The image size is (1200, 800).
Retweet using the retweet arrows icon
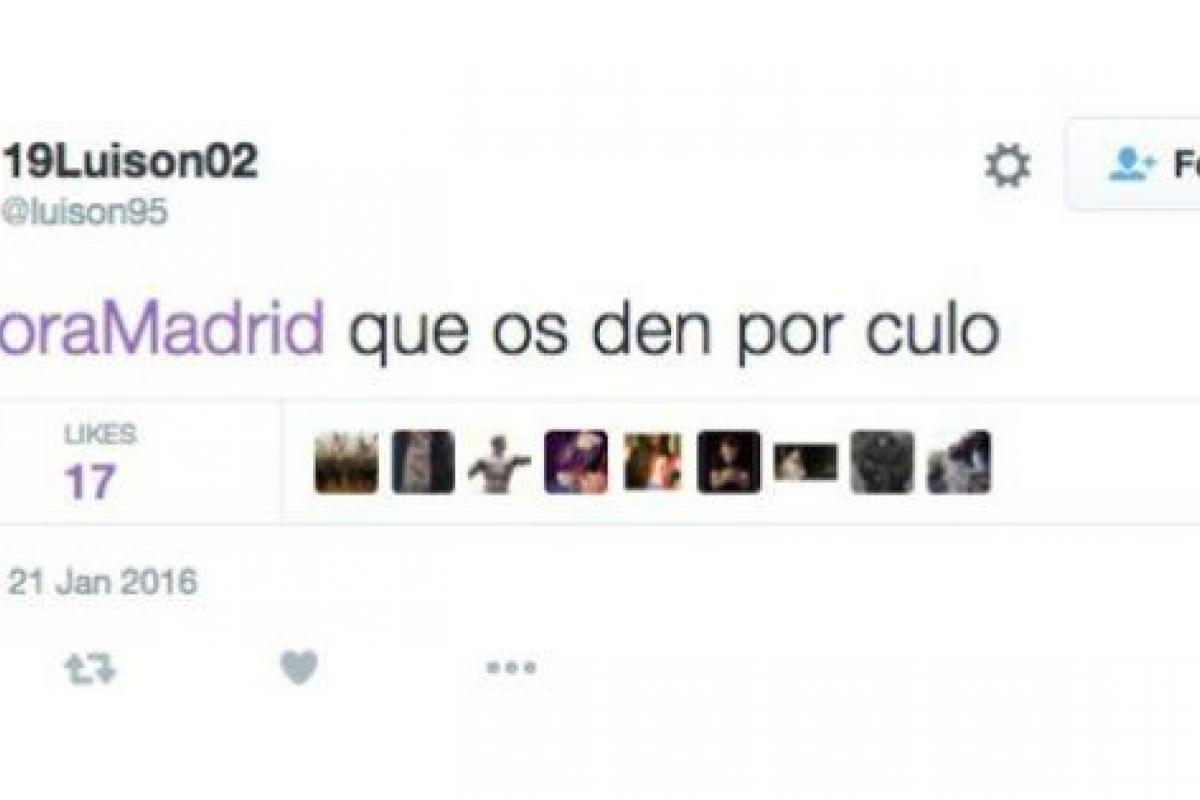point(90,669)
